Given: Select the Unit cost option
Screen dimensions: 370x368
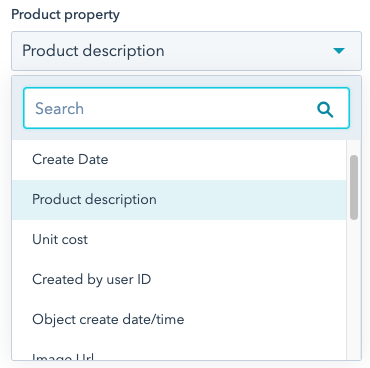Looking at the screenshot, I should tap(179, 240).
